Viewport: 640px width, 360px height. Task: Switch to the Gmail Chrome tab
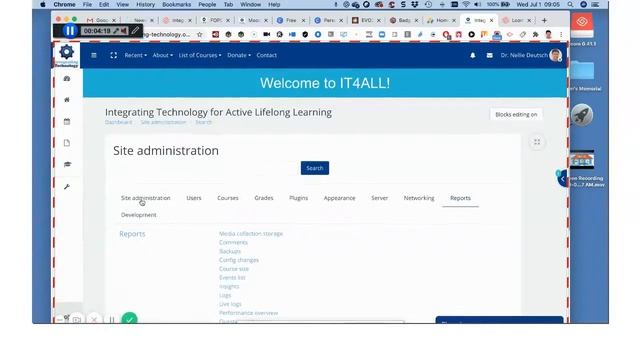[101, 20]
